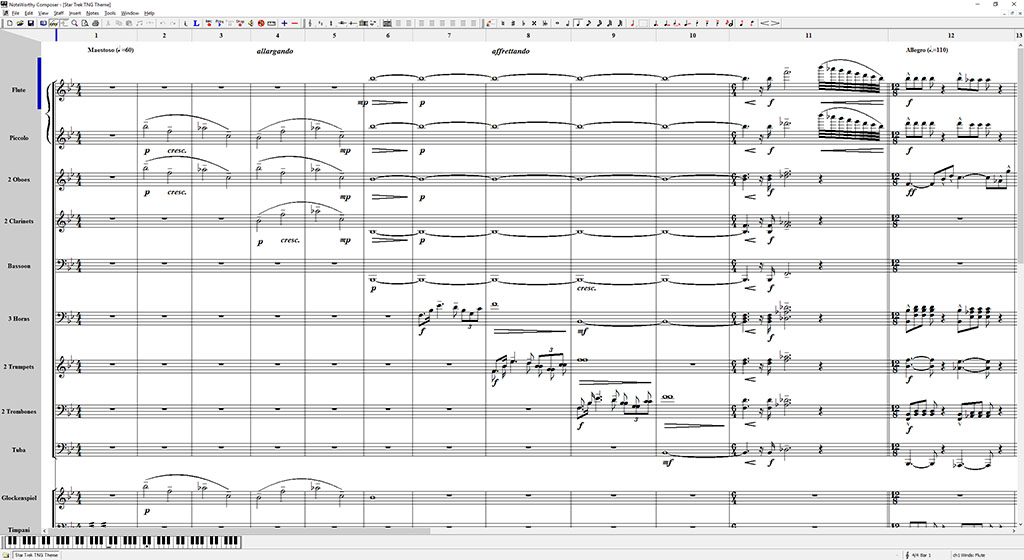Image resolution: width=1024 pixels, height=560 pixels.
Task: Click measure number 11 in the ruler
Action: tap(808, 35)
